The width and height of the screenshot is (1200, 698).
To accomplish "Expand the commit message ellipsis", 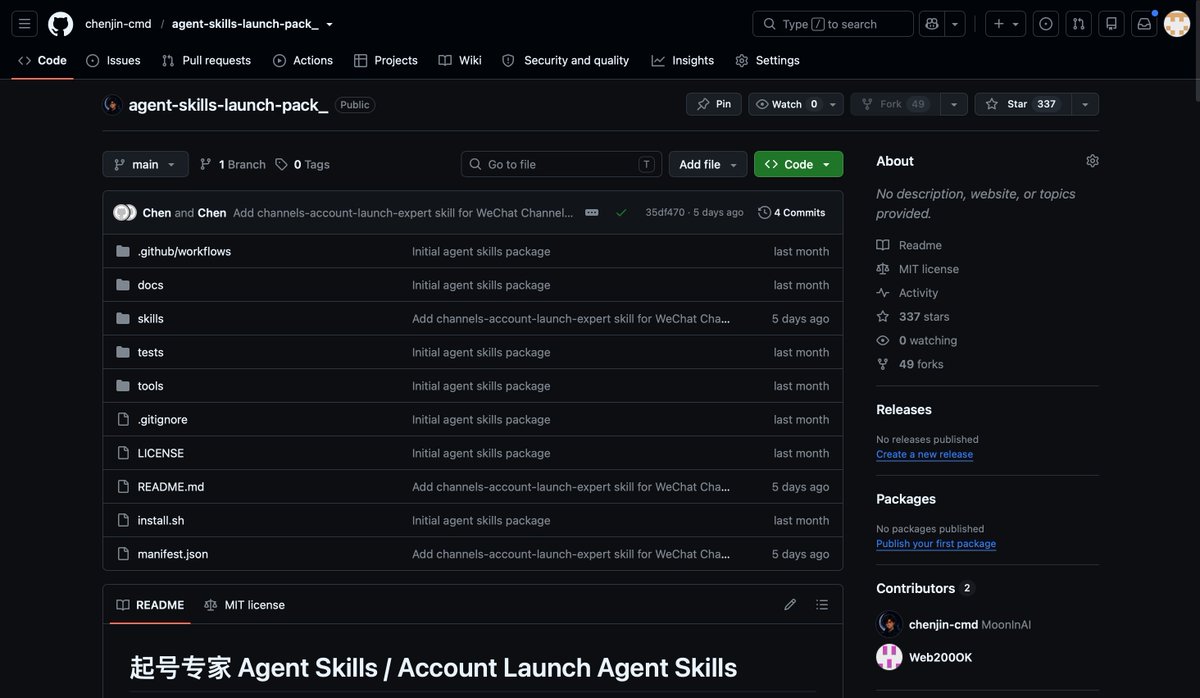I will pyautogui.click(x=592, y=212).
